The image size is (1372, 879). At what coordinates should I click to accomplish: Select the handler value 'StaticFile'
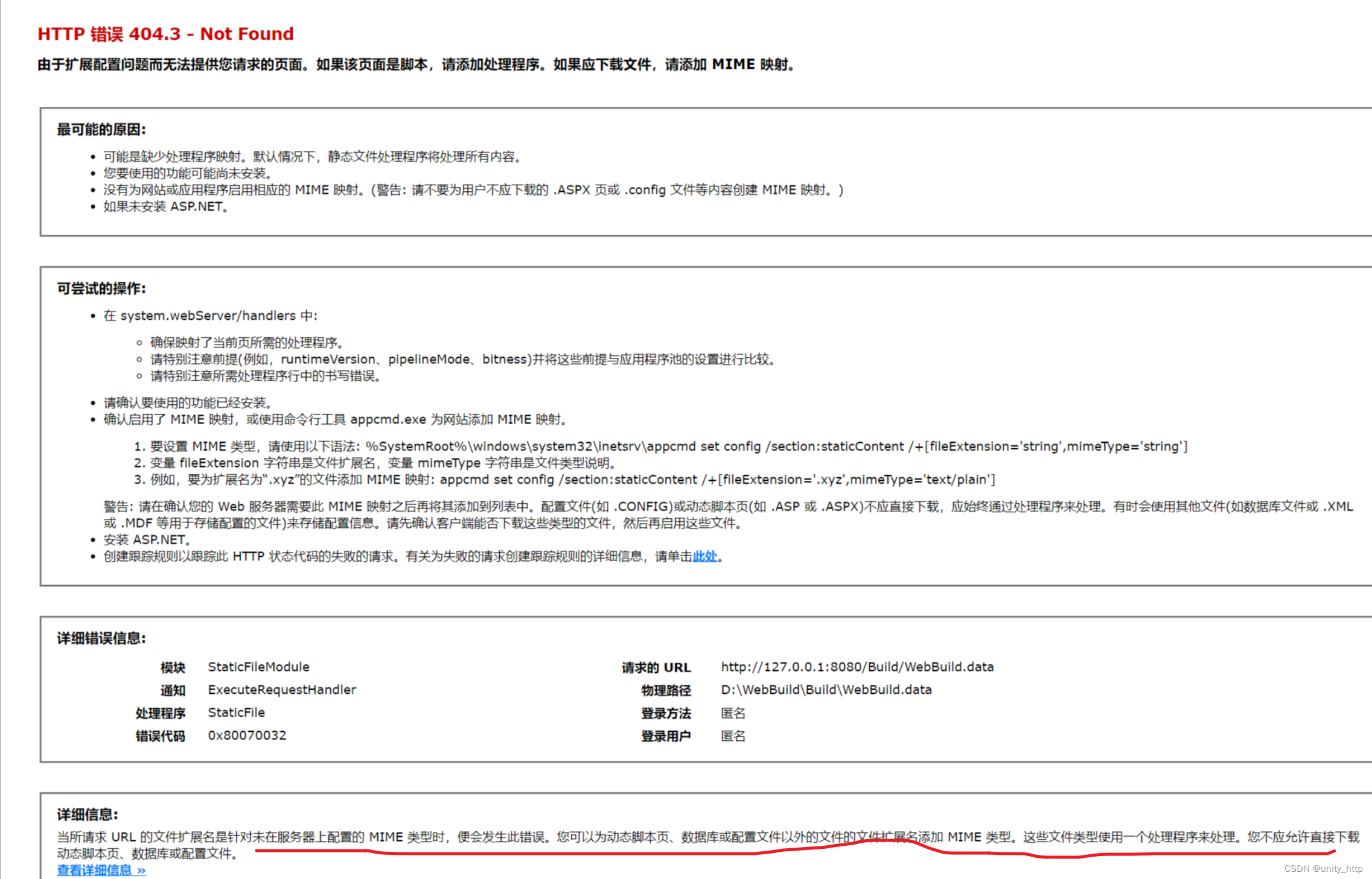(236, 712)
